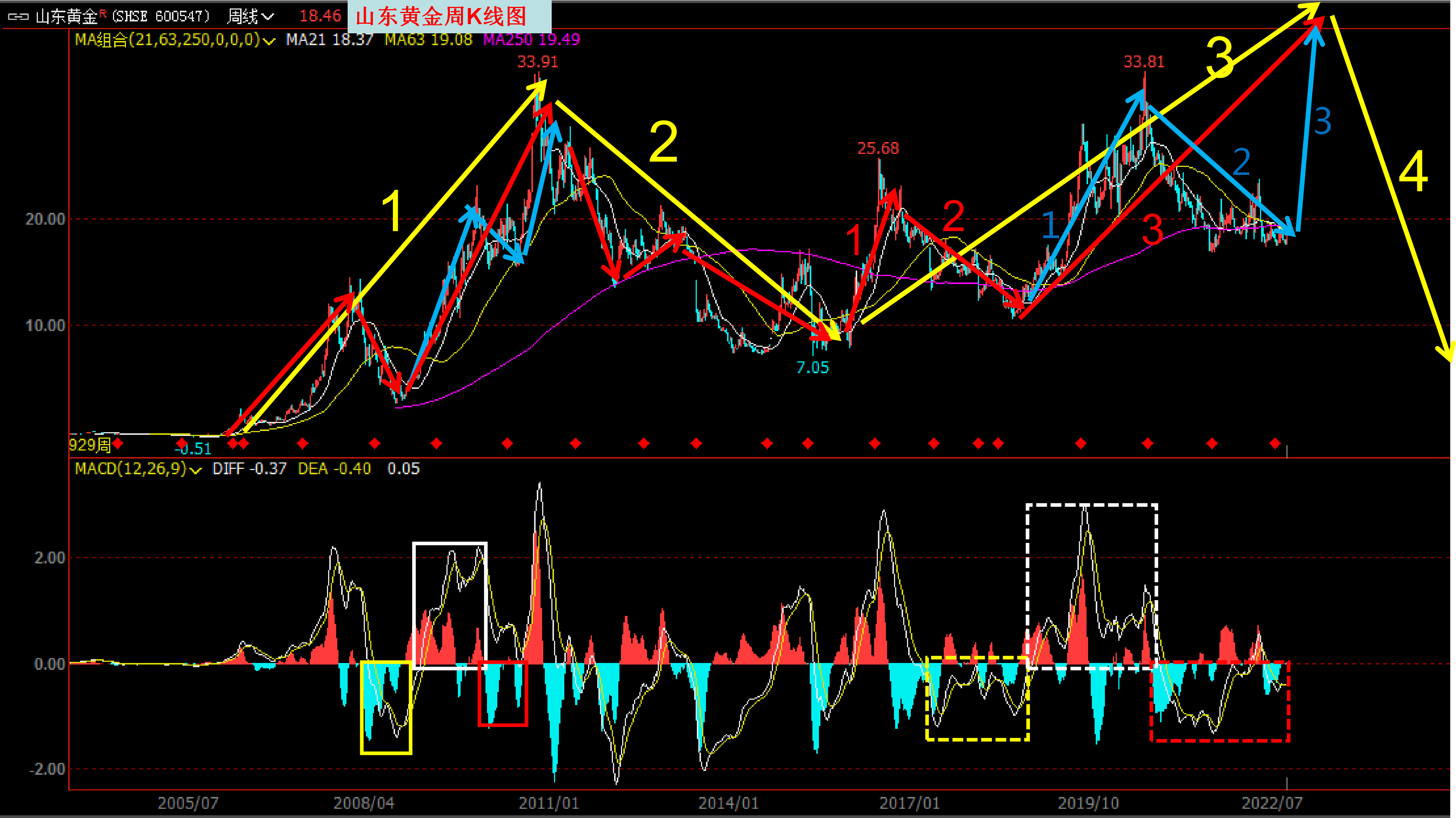Click the red diamond below the 33.81 peak
Image resolution: width=1456 pixels, height=818 pixels.
[x=1147, y=444]
